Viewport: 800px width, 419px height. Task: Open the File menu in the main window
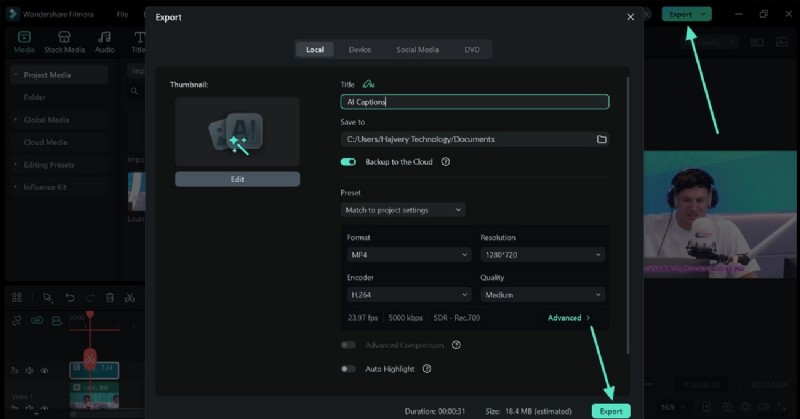click(122, 14)
